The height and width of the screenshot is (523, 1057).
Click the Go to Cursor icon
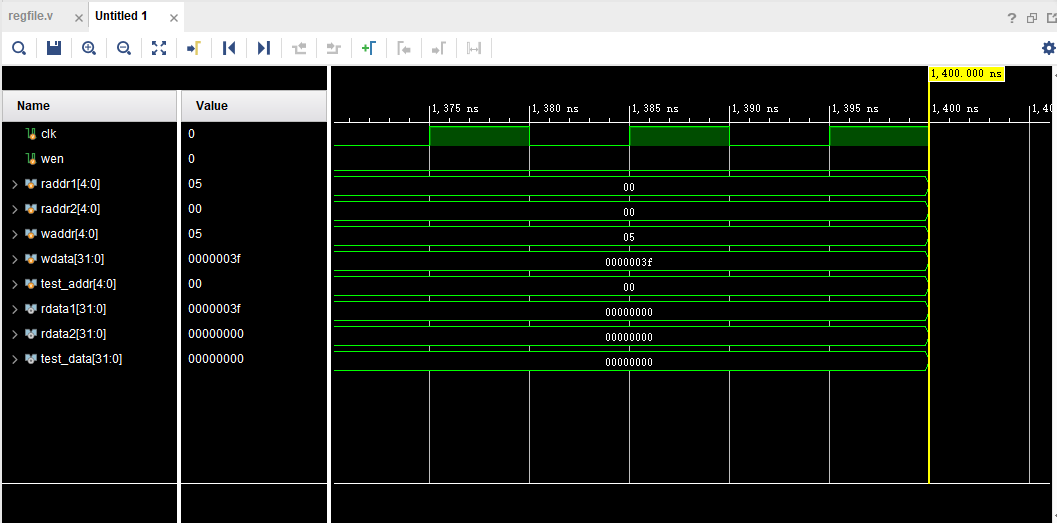[194, 48]
